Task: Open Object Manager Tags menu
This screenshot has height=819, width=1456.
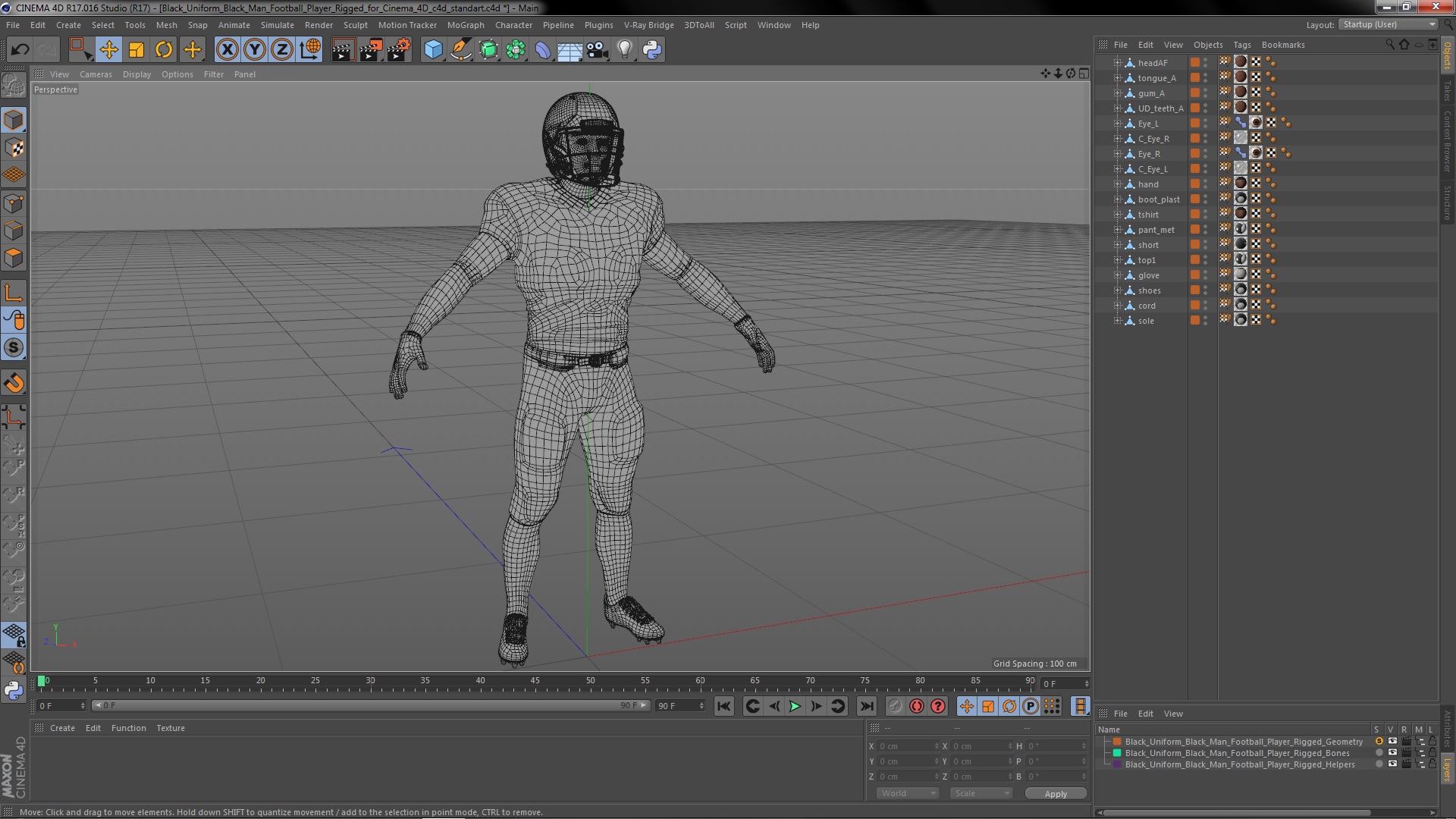Action: (x=1242, y=45)
